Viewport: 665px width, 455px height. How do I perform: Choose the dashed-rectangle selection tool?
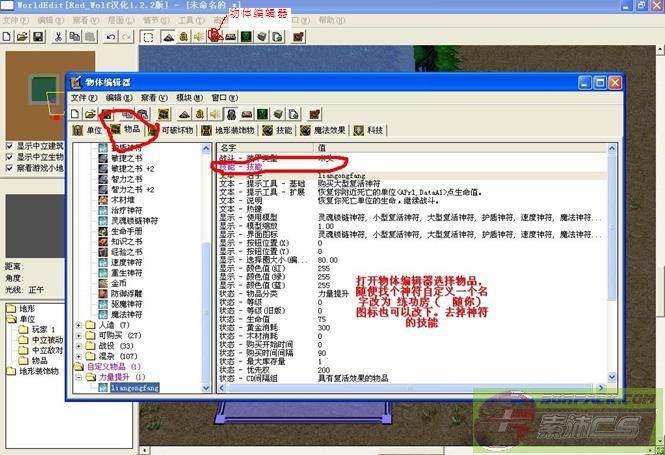point(148,37)
